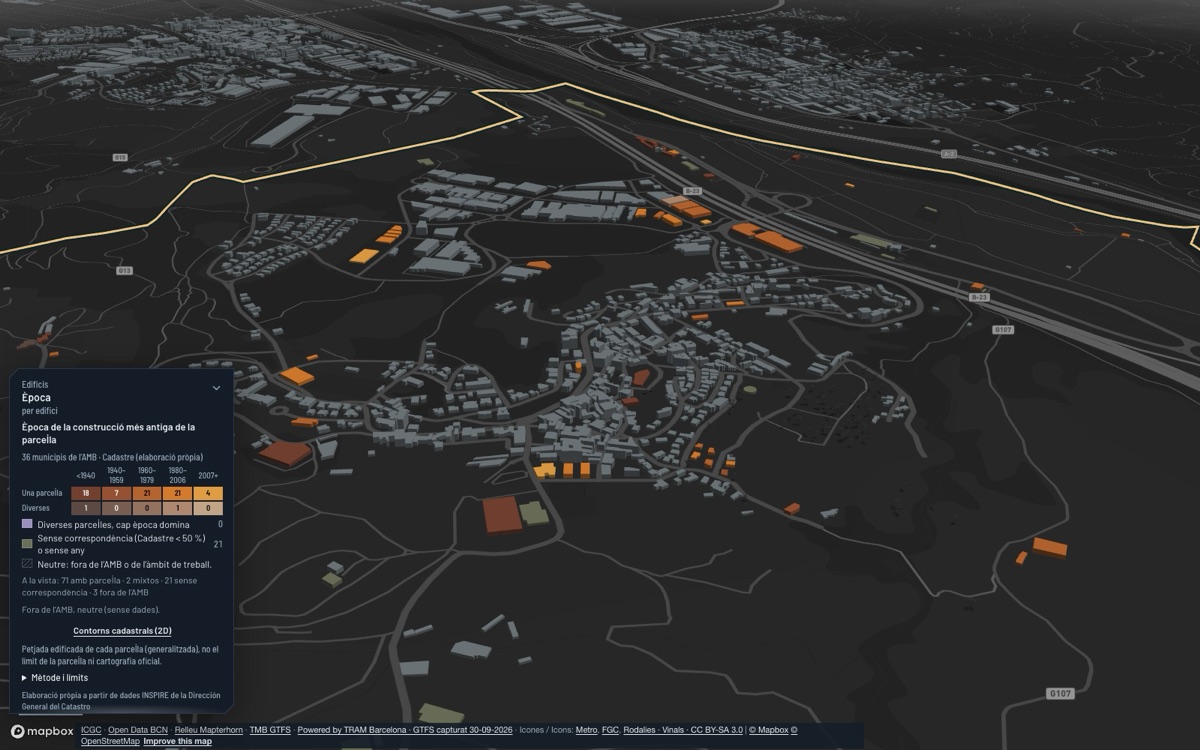The width and height of the screenshot is (1200, 750).
Task: Select the purple Diverses parcel·les swatch
Action: click(27, 524)
